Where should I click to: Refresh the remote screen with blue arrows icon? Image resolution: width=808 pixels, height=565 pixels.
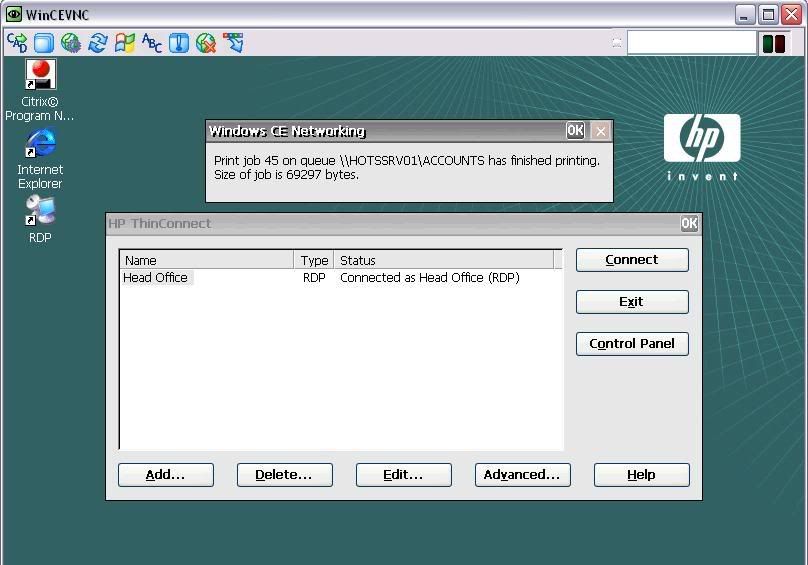point(98,43)
